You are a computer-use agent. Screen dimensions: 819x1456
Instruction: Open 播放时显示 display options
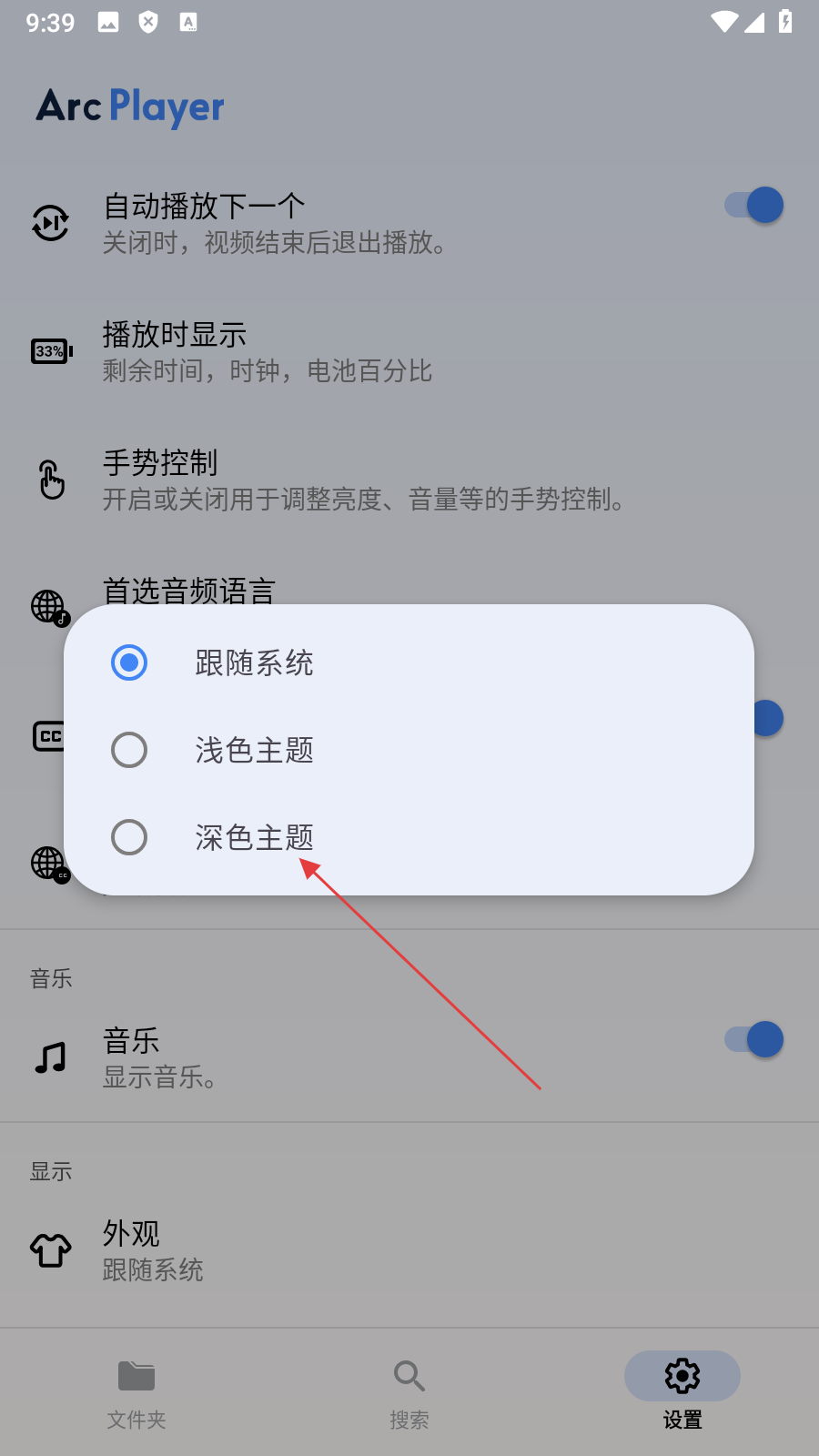pyautogui.click(x=409, y=351)
